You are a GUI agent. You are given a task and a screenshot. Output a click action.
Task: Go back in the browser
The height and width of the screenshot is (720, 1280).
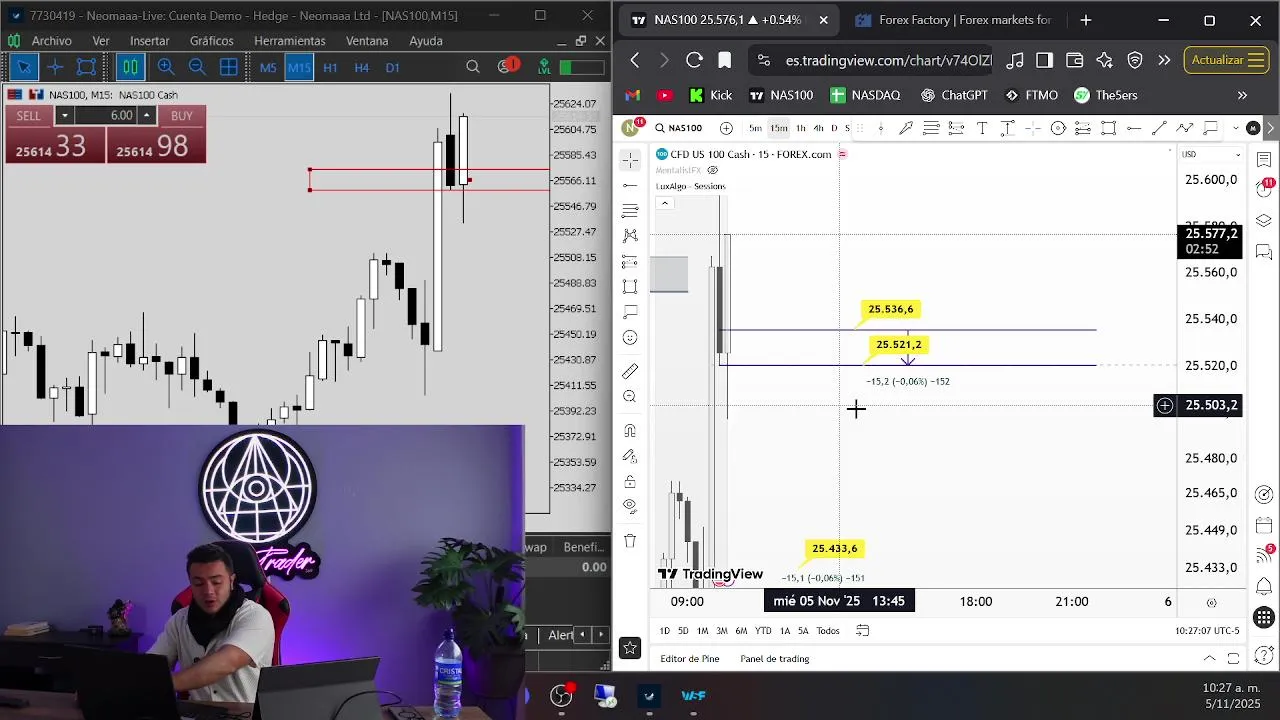[x=634, y=60]
